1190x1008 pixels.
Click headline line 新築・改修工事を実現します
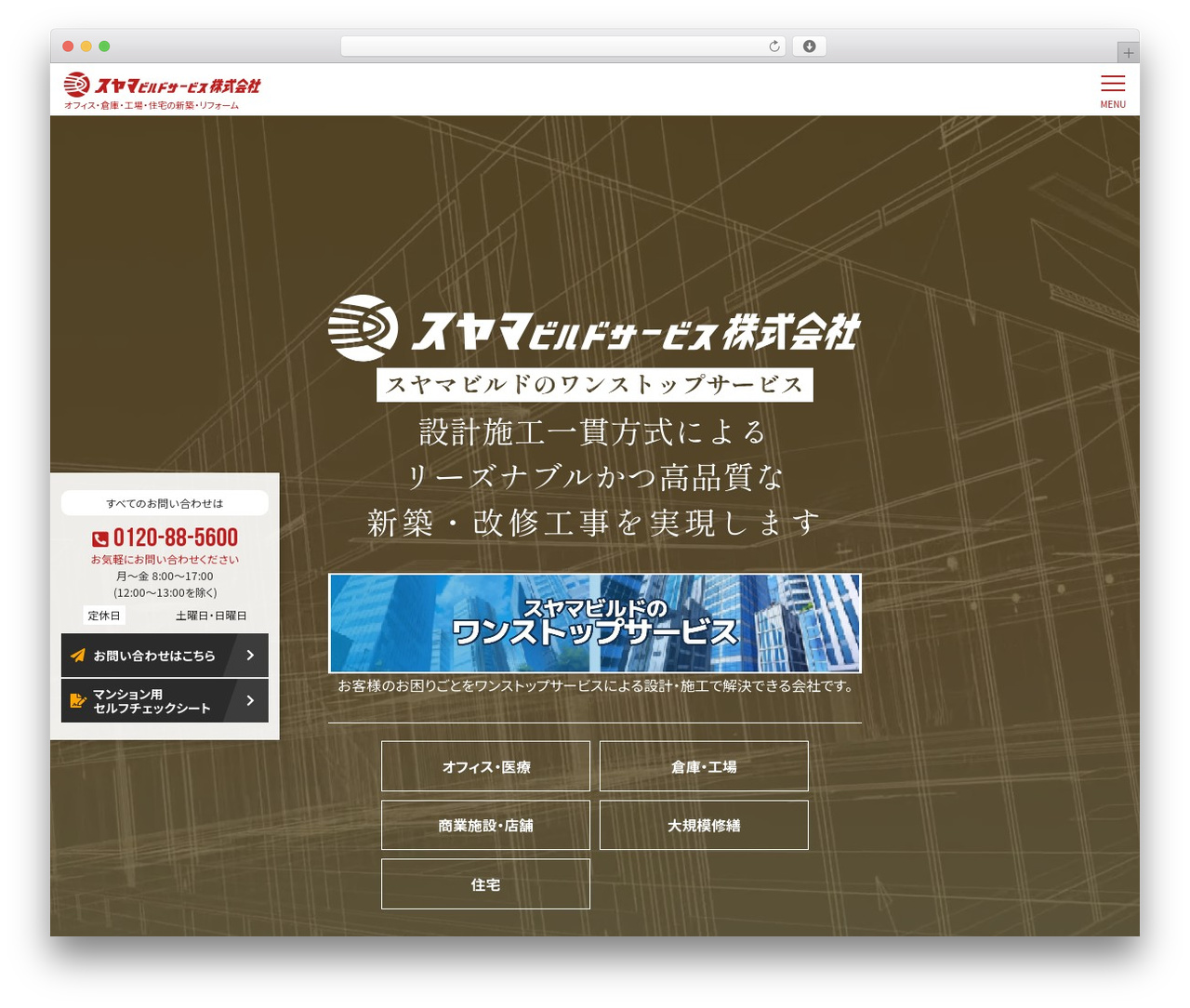[x=593, y=523]
